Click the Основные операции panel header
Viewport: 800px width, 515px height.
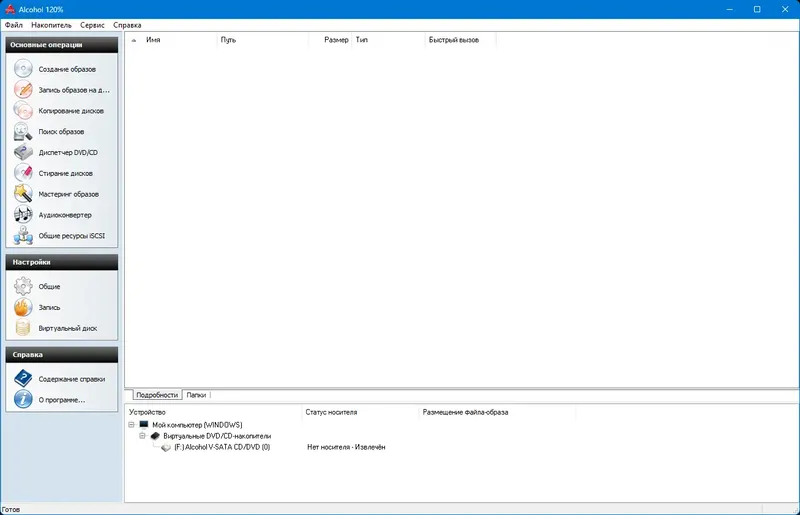62,45
